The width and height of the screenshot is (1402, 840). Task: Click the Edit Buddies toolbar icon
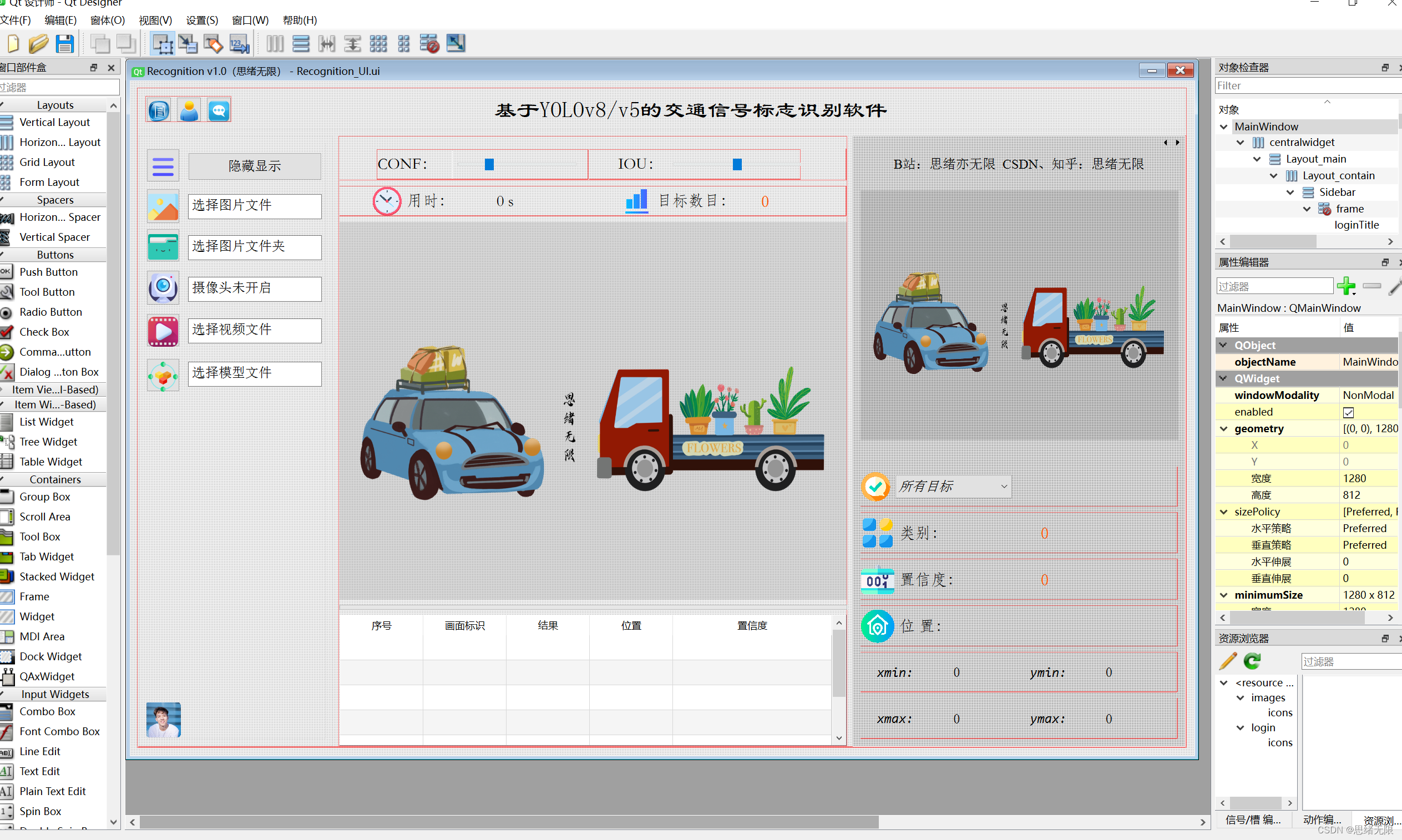tap(214, 44)
